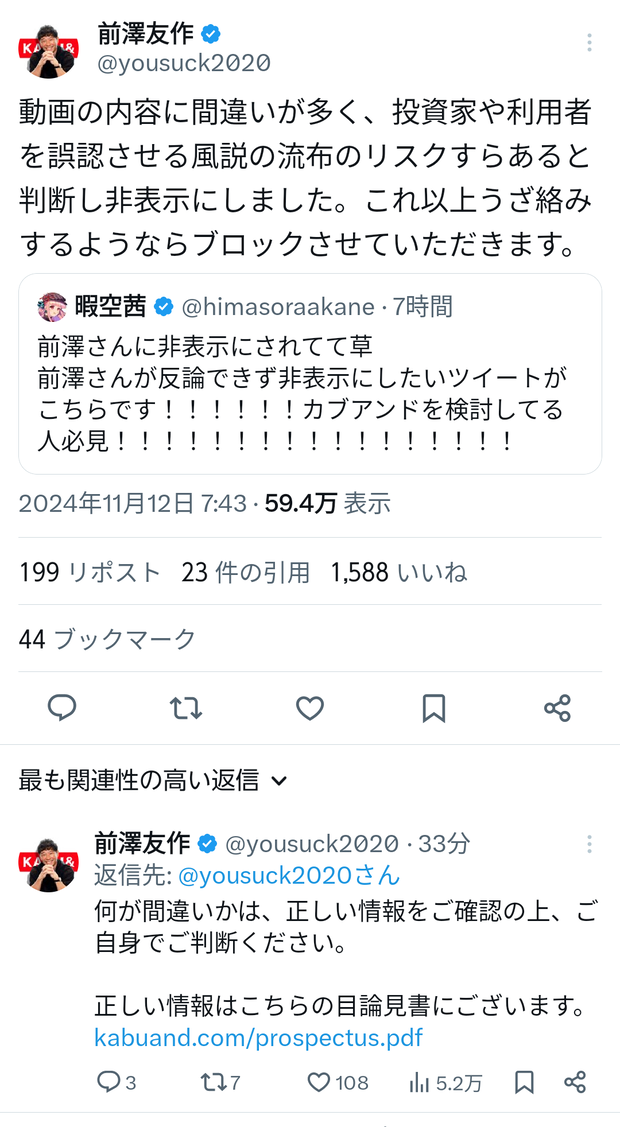This screenshot has height=1127, width=620.
Task: View analytics icon showing 5.2万 on reply
Action: [x=445, y=1082]
